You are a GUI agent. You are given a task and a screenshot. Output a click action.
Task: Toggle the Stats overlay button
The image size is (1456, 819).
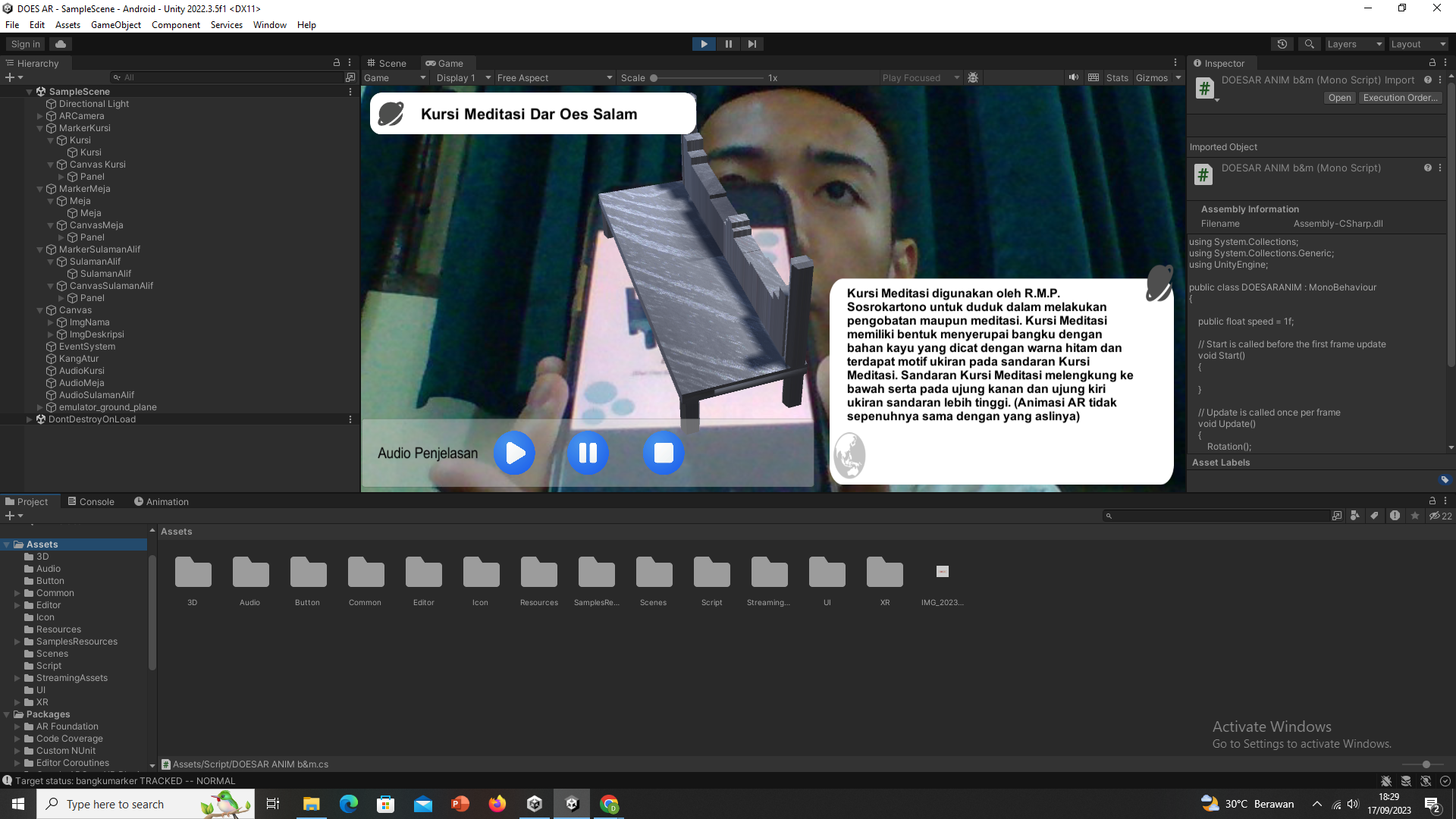[1116, 77]
